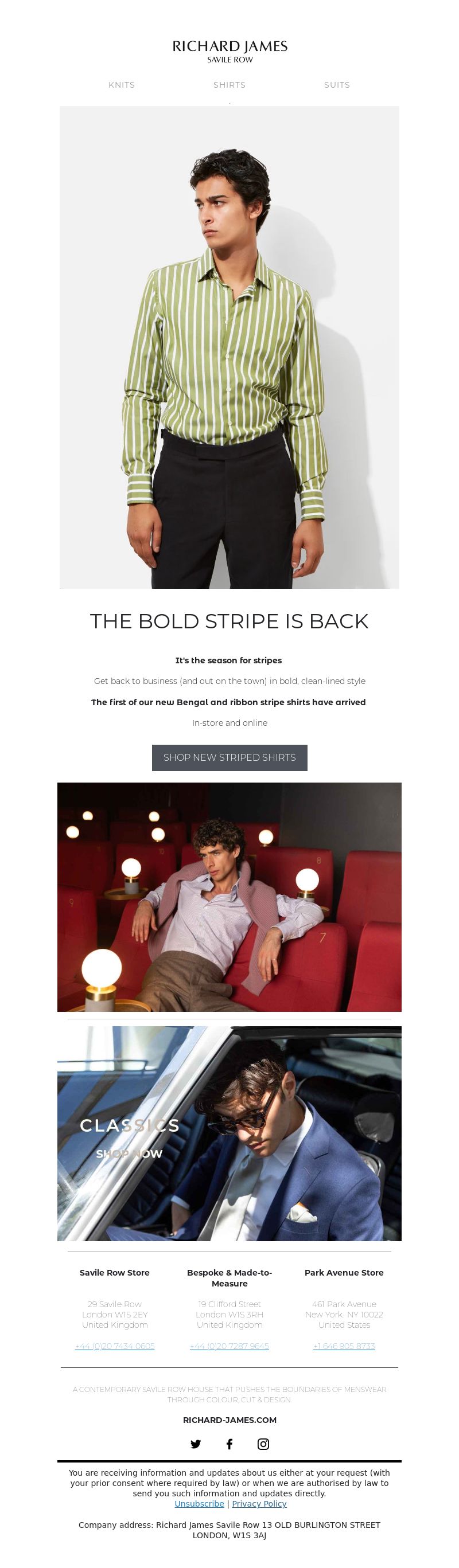The image size is (459, 1568).
Task: Click the Classics heading on car banner
Action: 130,1125
